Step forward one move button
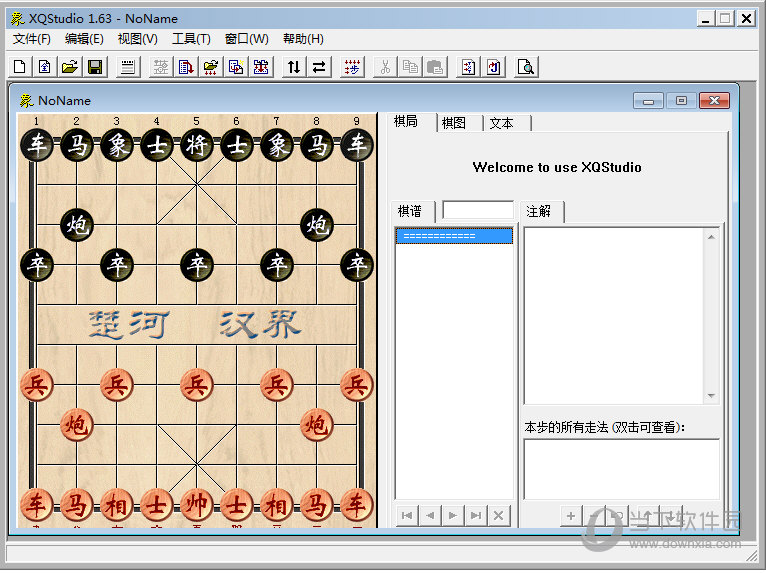This screenshot has width=766, height=573. click(453, 515)
